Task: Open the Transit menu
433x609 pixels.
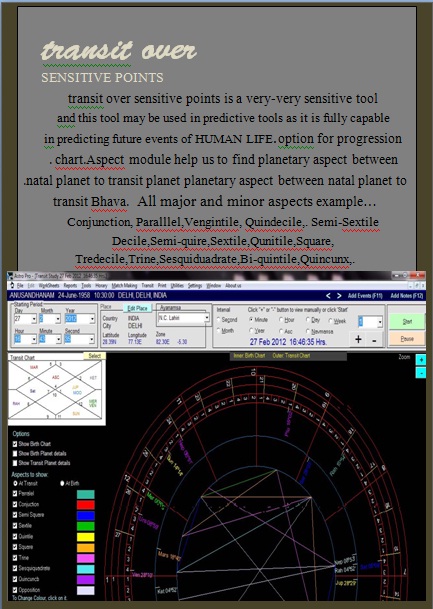Action: point(147,285)
